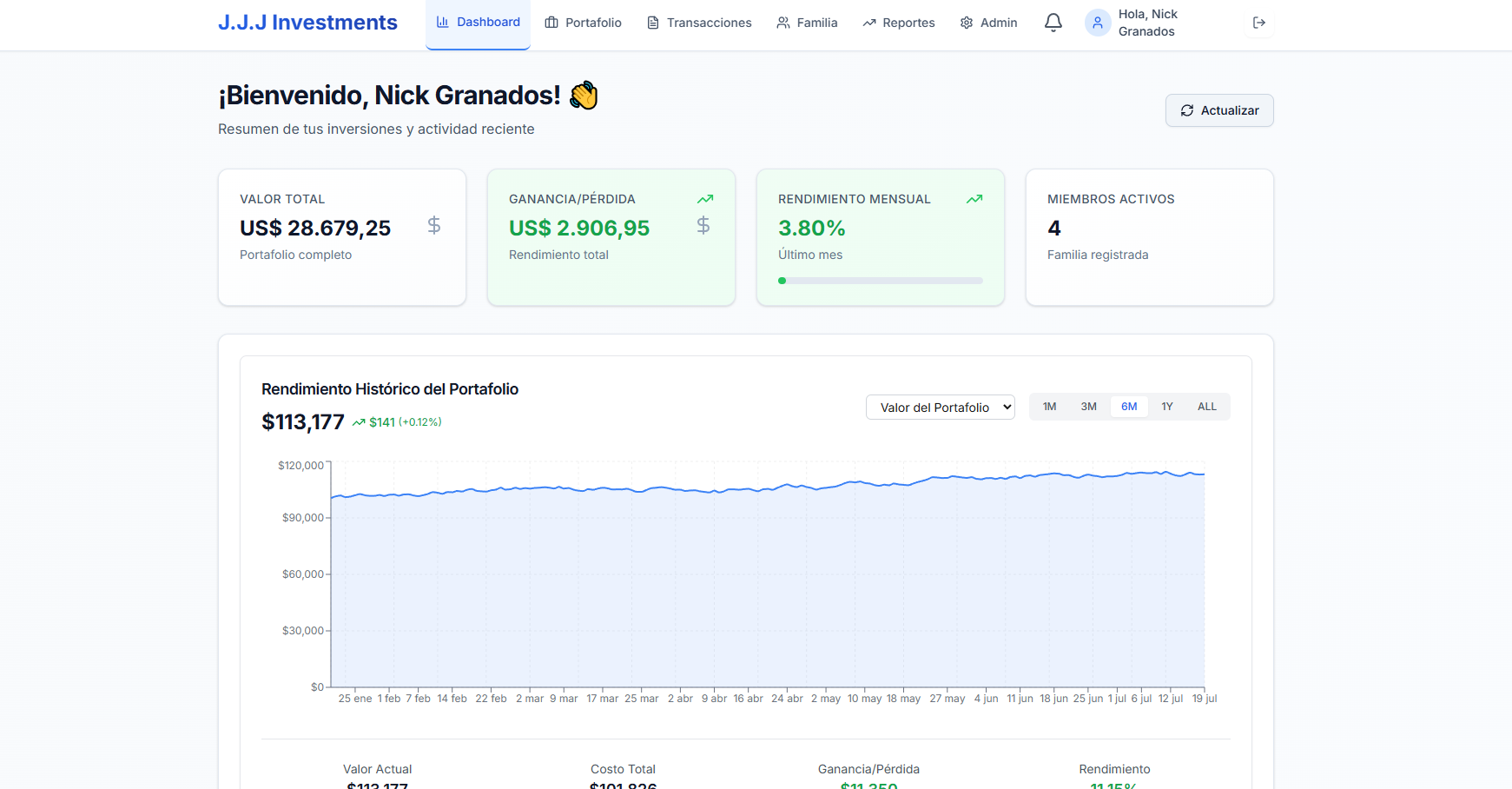Click the Último mes caption
The height and width of the screenshot is (789, 1512).
point(810,255)
